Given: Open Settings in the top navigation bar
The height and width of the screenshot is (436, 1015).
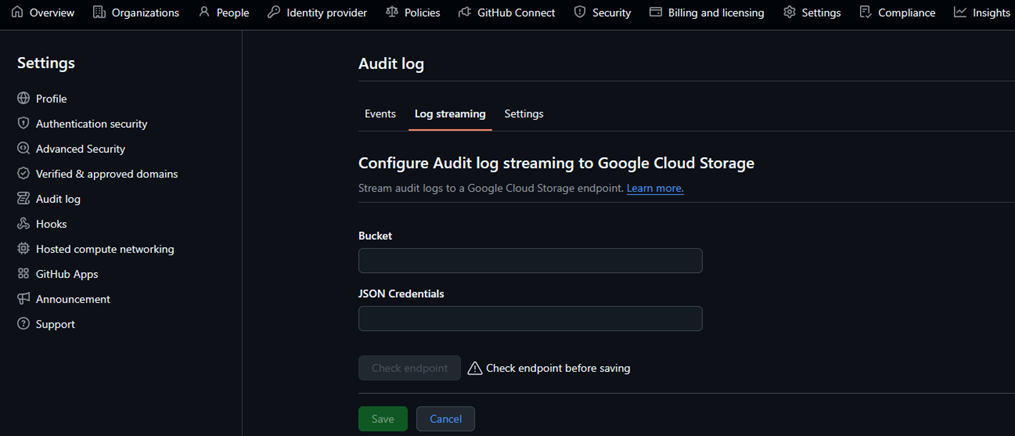Looking at the screenshot, I should pyautogui.click(x=812, y=12).
